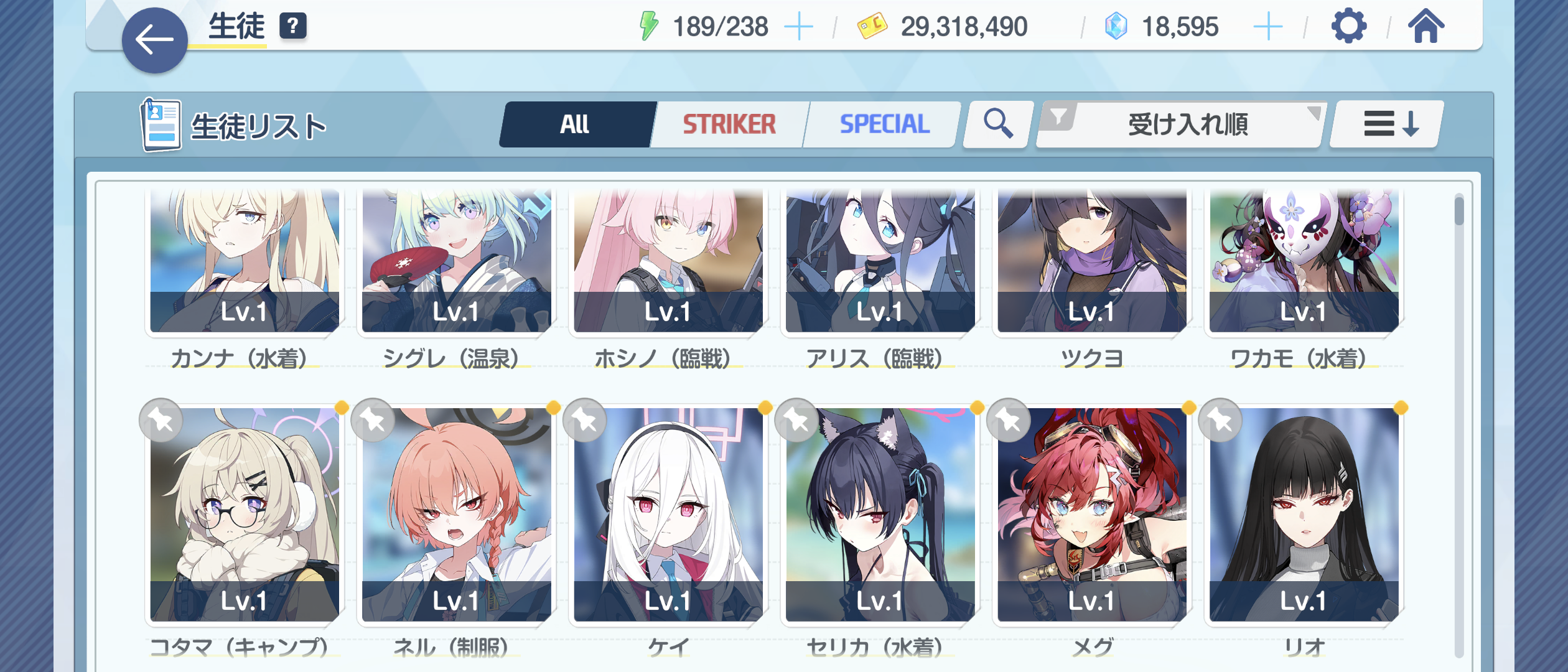Buy gems with the plus icon

pyautogui.click(x=1267, y=27)
